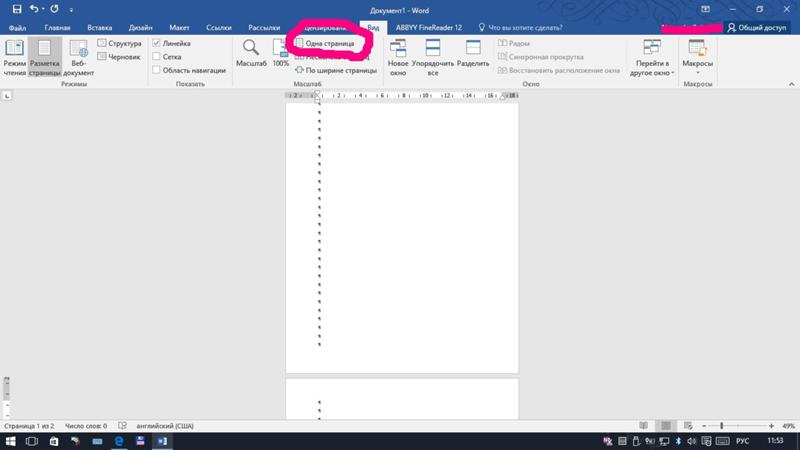The image size is (800, 450).
Task: Choose Одна страница zoom option
Action: pos(325,43)
